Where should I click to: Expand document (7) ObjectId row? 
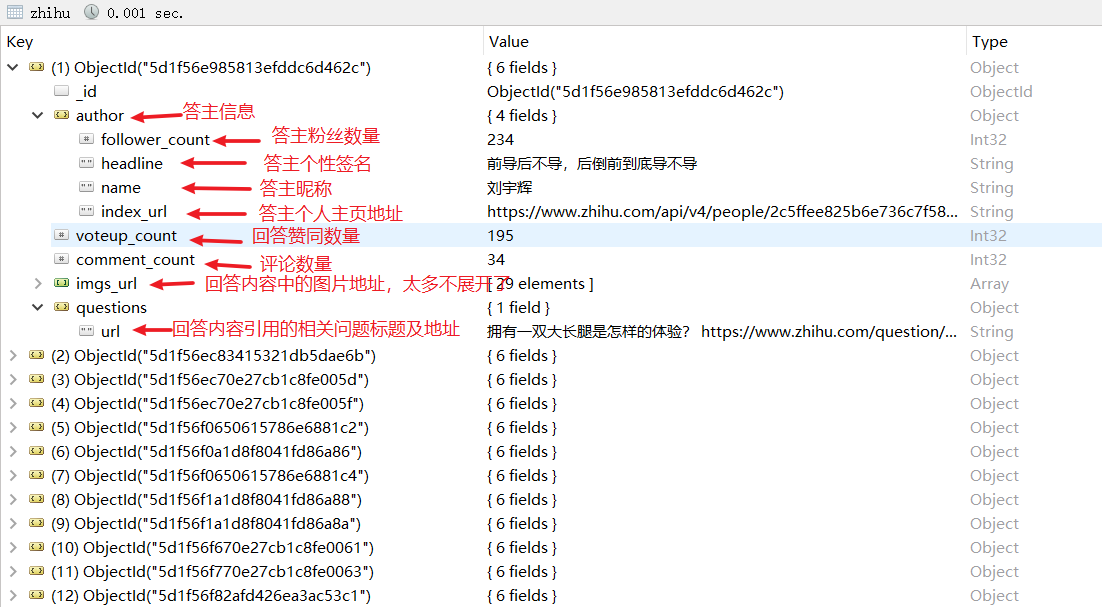(13, 475)
